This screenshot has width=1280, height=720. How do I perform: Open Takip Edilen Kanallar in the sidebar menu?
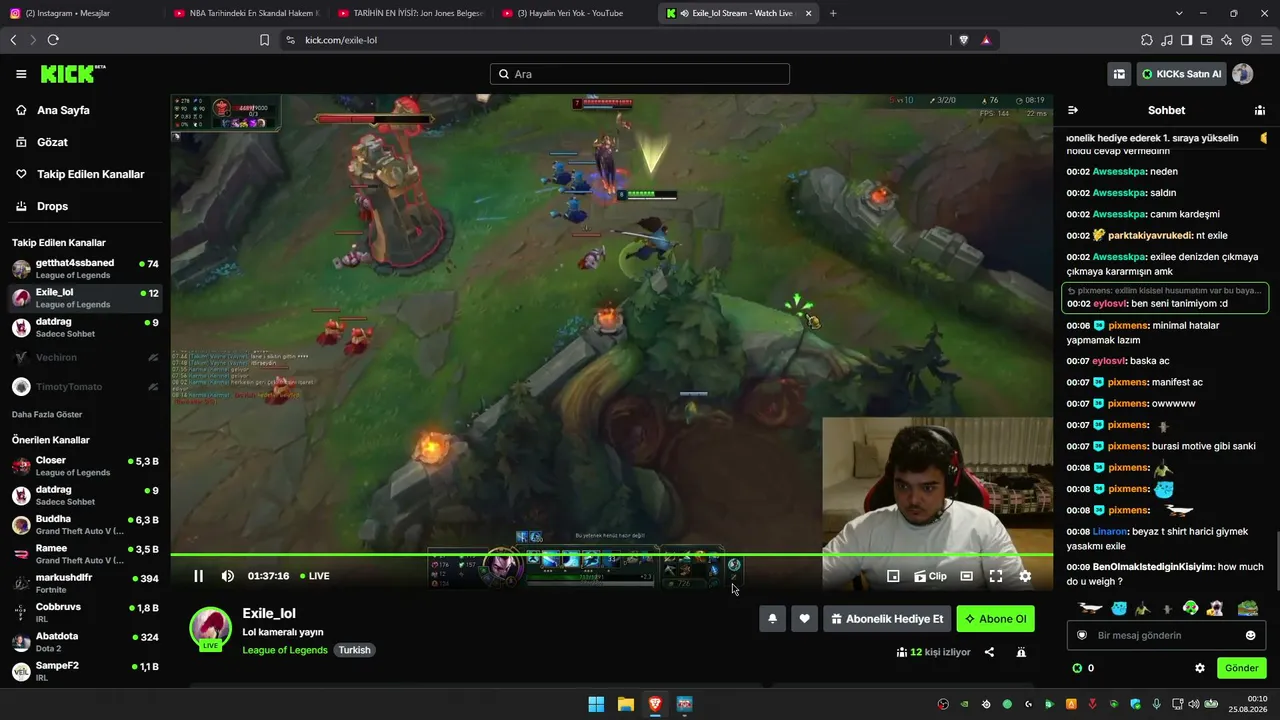click(85, 174)
